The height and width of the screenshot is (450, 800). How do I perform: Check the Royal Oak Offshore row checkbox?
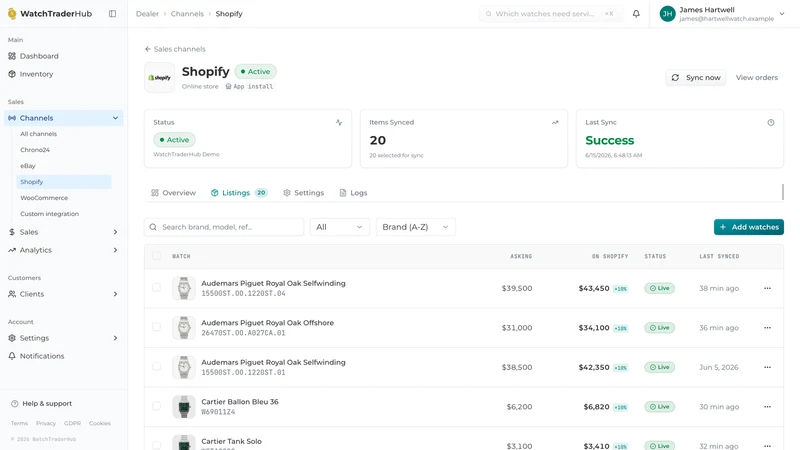[x=157, y=327]
